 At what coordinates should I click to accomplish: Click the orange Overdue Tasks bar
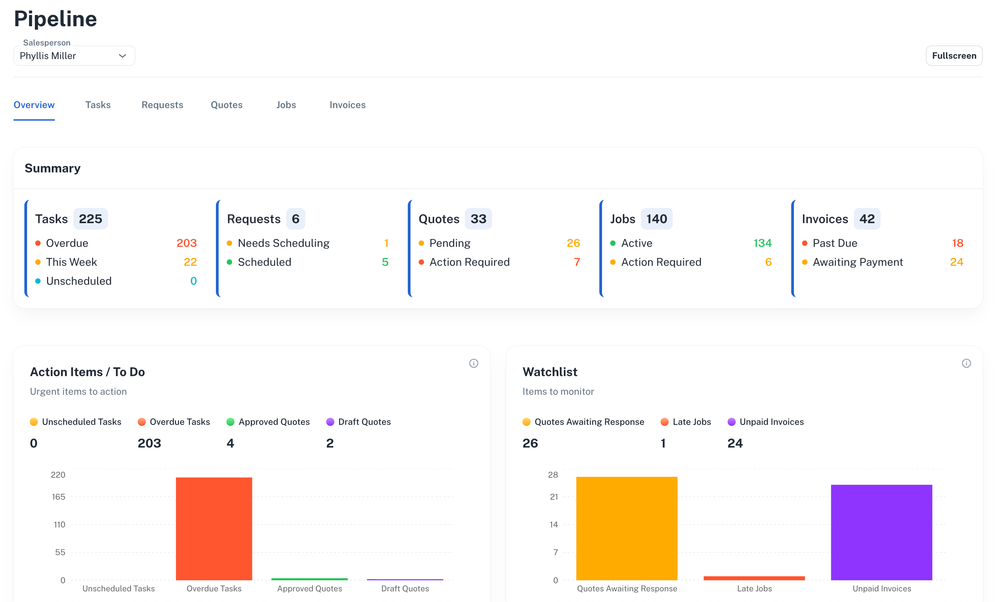214,528
